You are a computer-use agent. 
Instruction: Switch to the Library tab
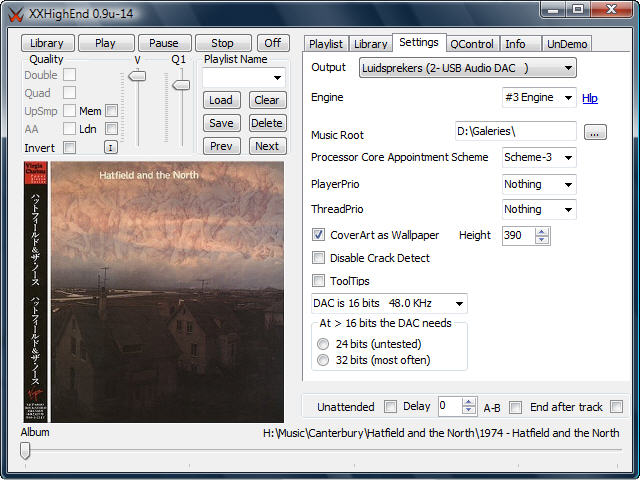click(371, 44)
